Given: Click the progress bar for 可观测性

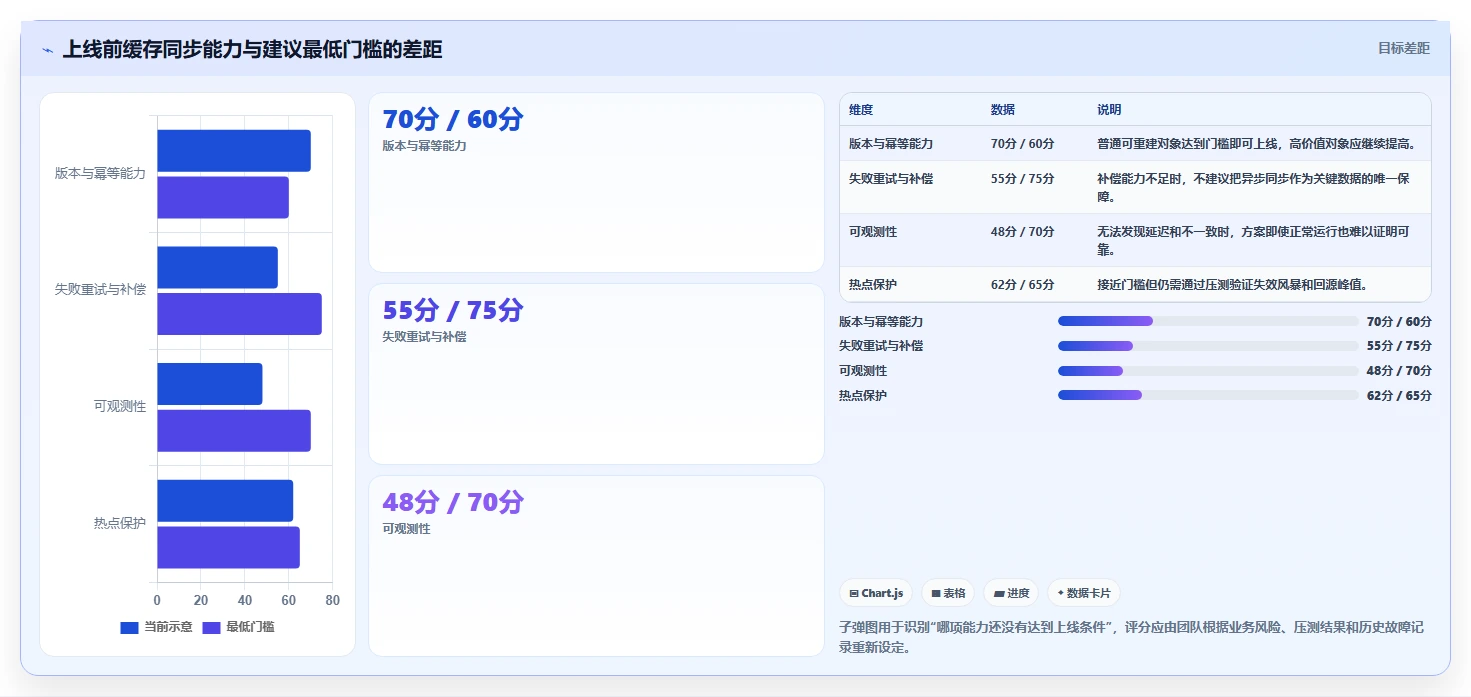Looking at the screenshot, I should 1208,371.
